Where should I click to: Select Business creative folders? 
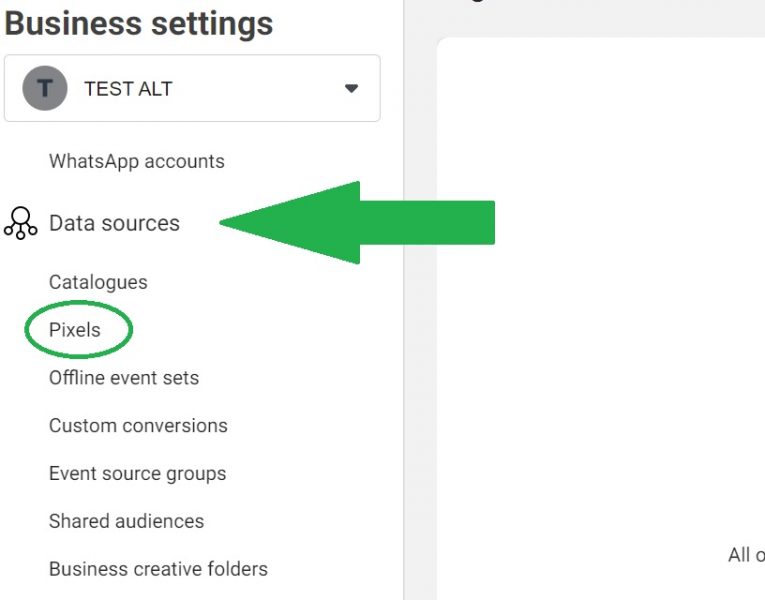point(158,569)
